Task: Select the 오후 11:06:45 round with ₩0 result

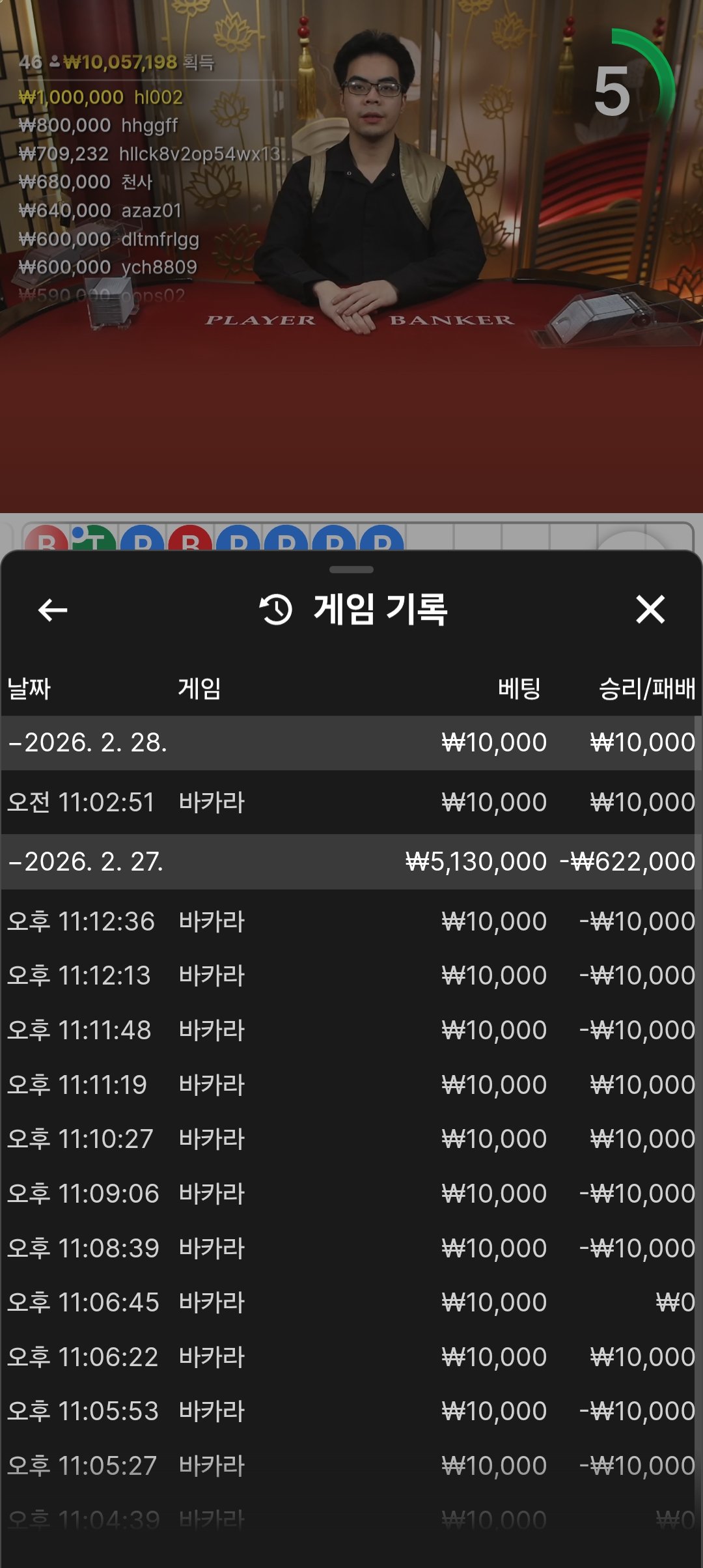Action: 351,1302
